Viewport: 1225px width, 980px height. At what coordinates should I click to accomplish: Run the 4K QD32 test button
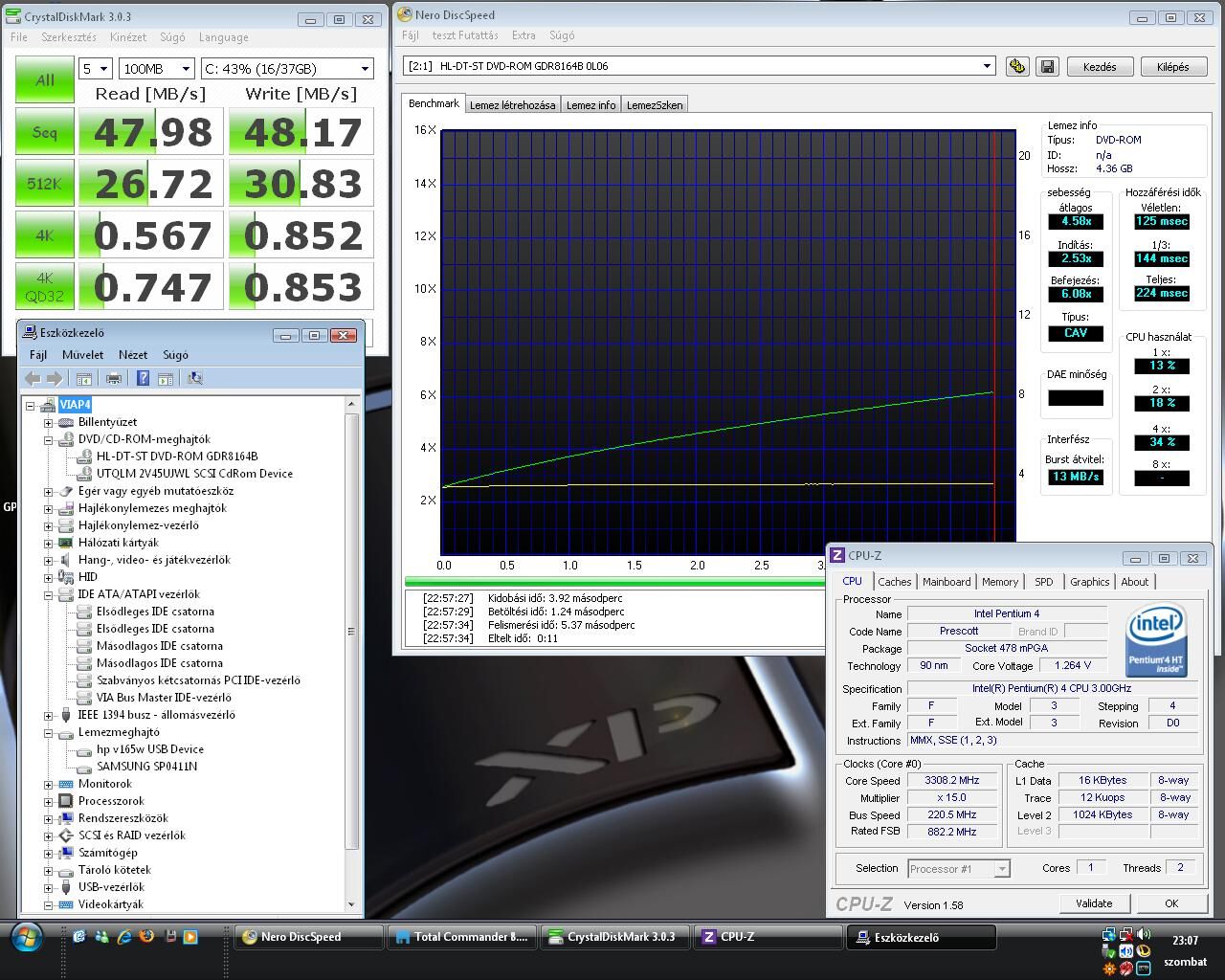coord(45,287)
